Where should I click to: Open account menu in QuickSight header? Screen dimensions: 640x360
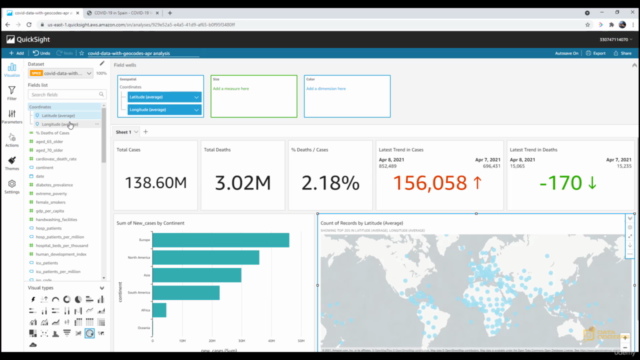[616, 39]
